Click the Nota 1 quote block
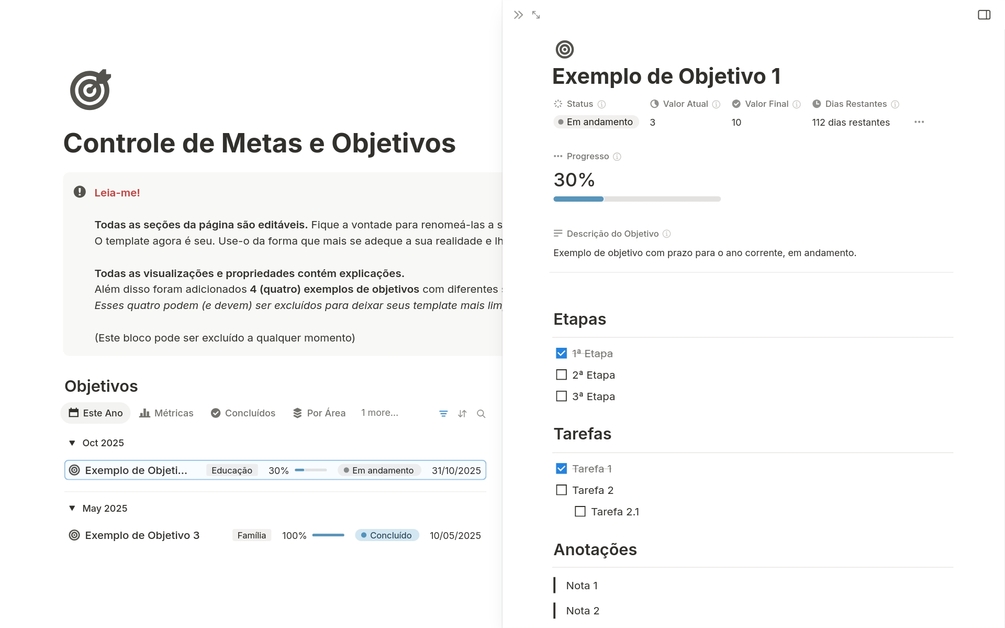Screen dimensions: 1005x628 point(582,585)
